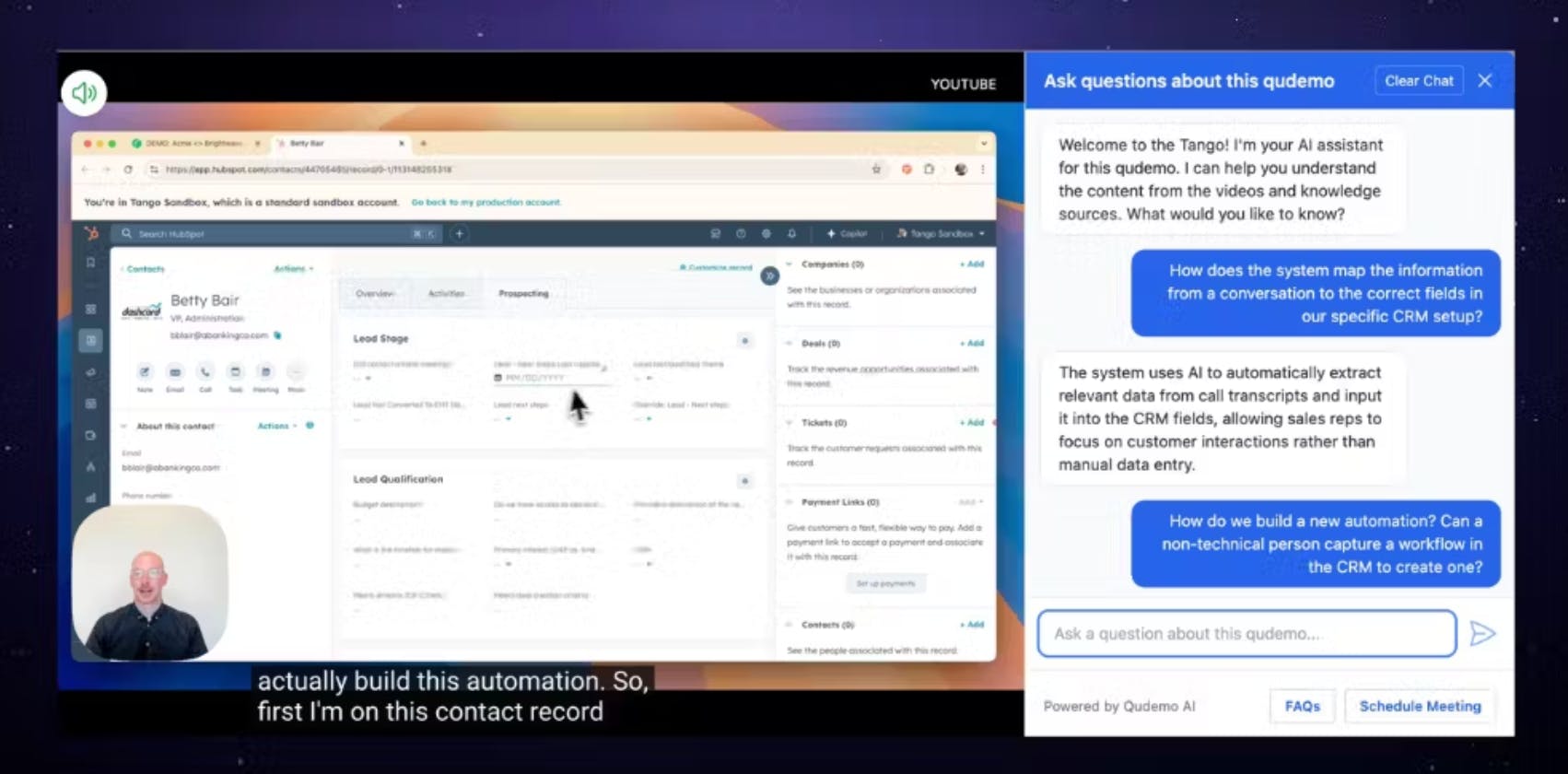This screenshot has width=1568, height=774.
Task: Open the notifications bell icon
Action: [791, 234]
